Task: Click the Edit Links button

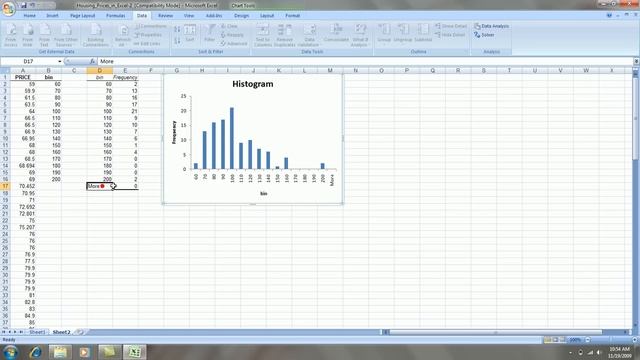Action: tap(147, 44)
